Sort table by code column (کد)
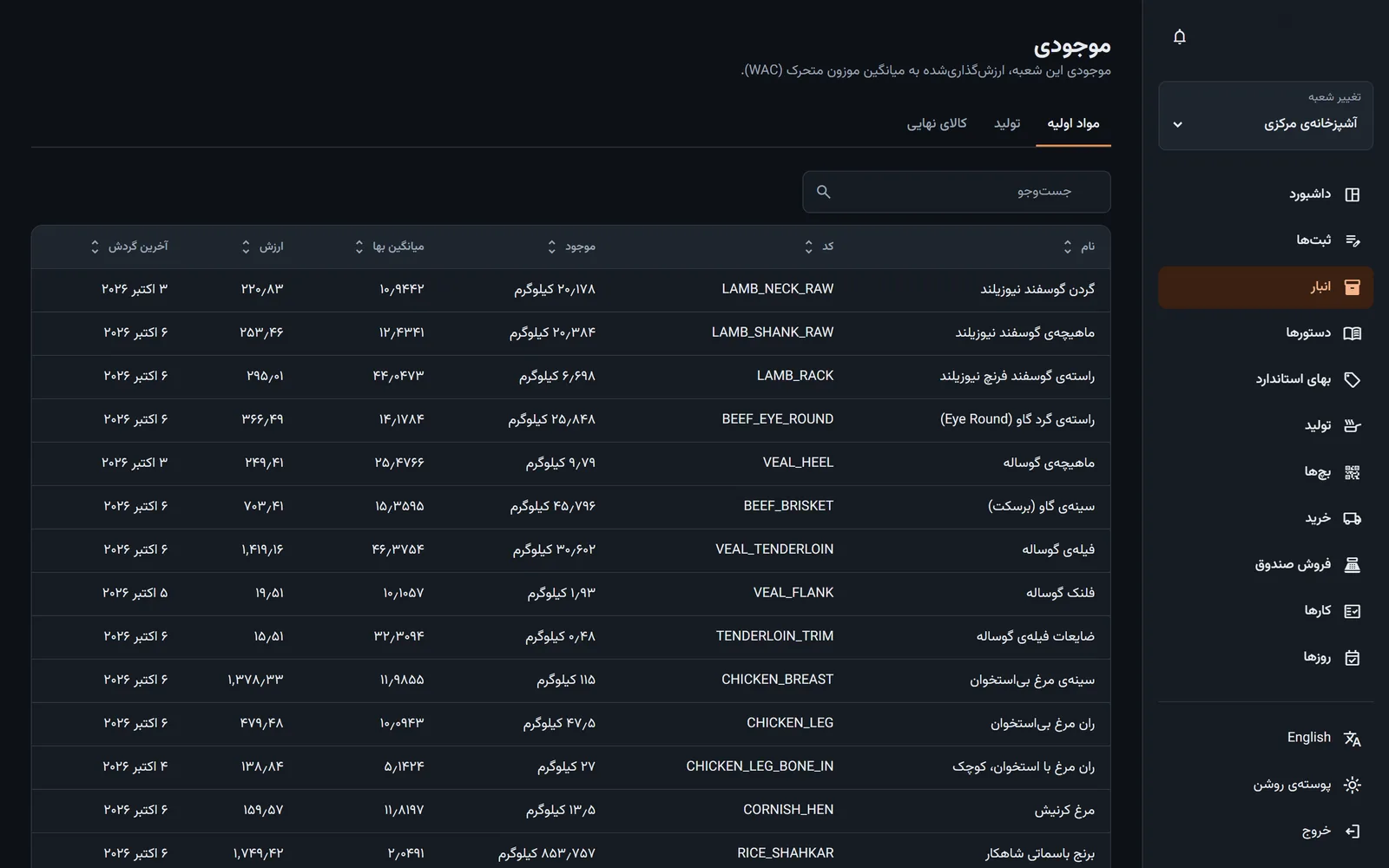Image resolution: width=1389 pixels, height=868 pixels. tap(819, 247)
